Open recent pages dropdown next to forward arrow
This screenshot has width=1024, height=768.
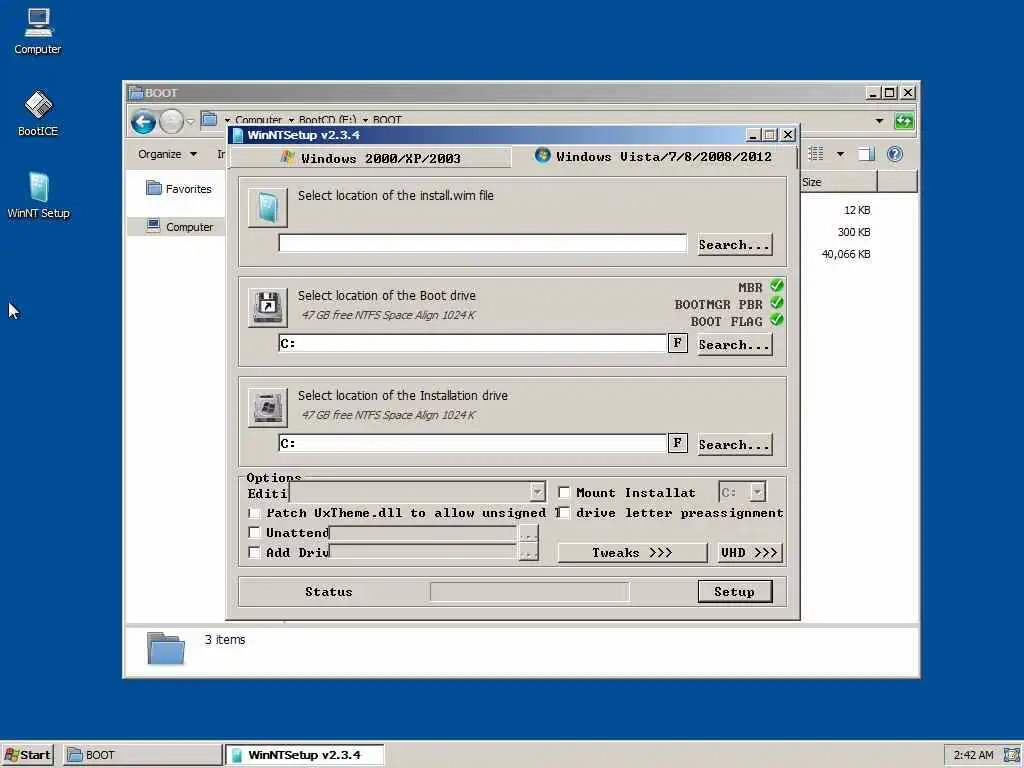tap(190, 121)
